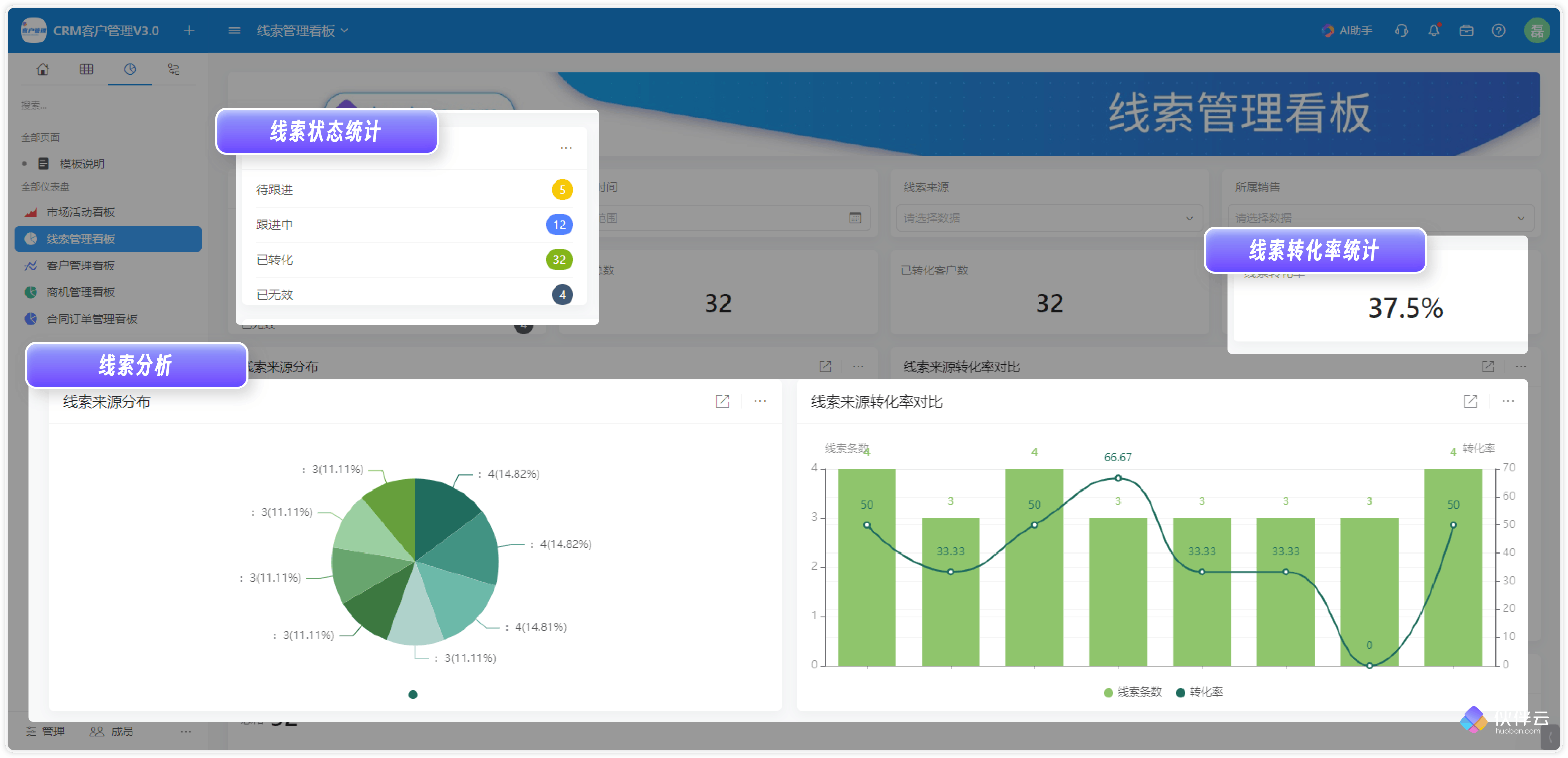The height and width of the screenshot is (758, 1568).
Task: Toggle the hamburger menu icon in header
Action: pyautogui.click(x=234, y=31)
